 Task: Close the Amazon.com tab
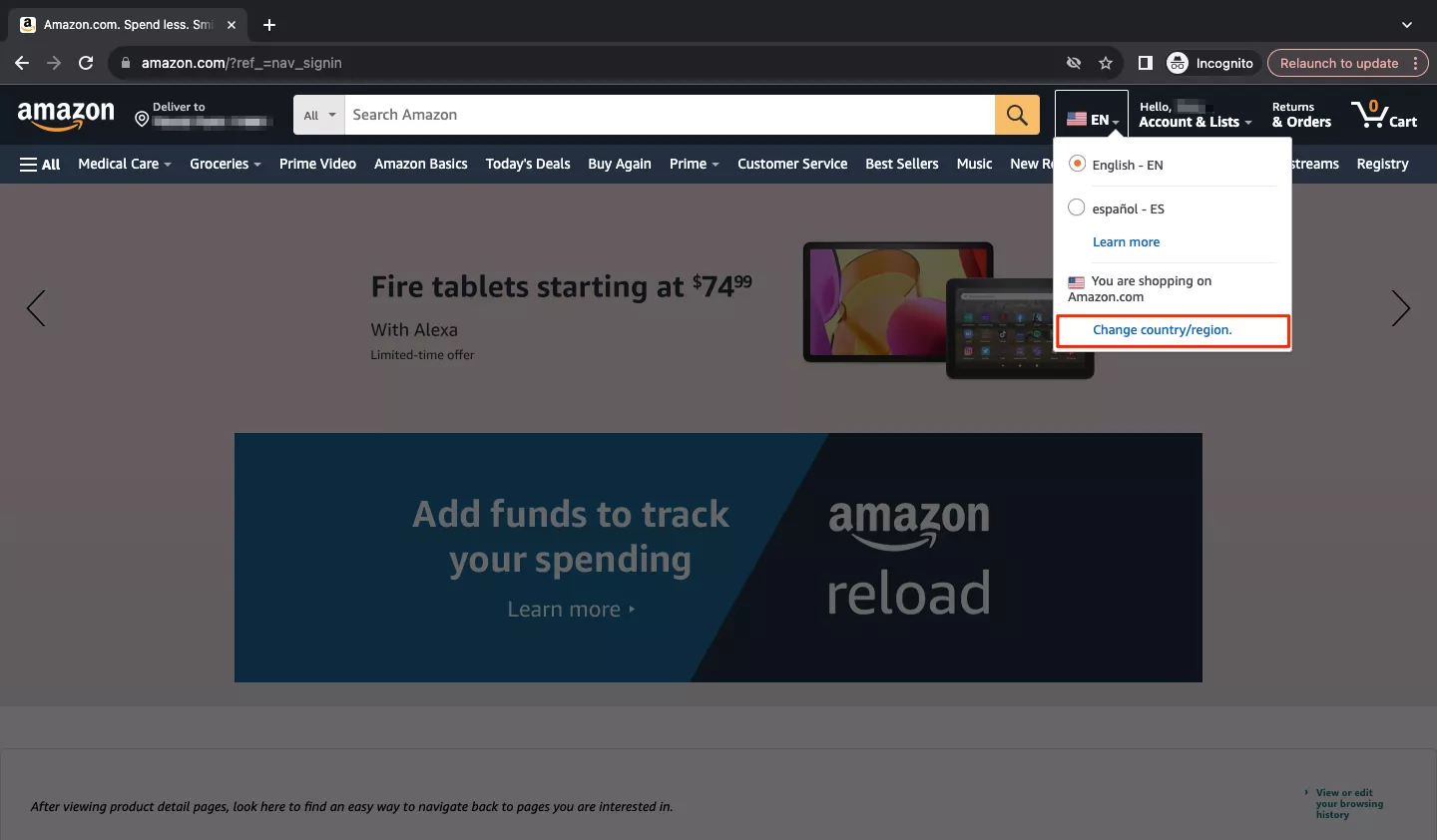[x=232, y=25]
